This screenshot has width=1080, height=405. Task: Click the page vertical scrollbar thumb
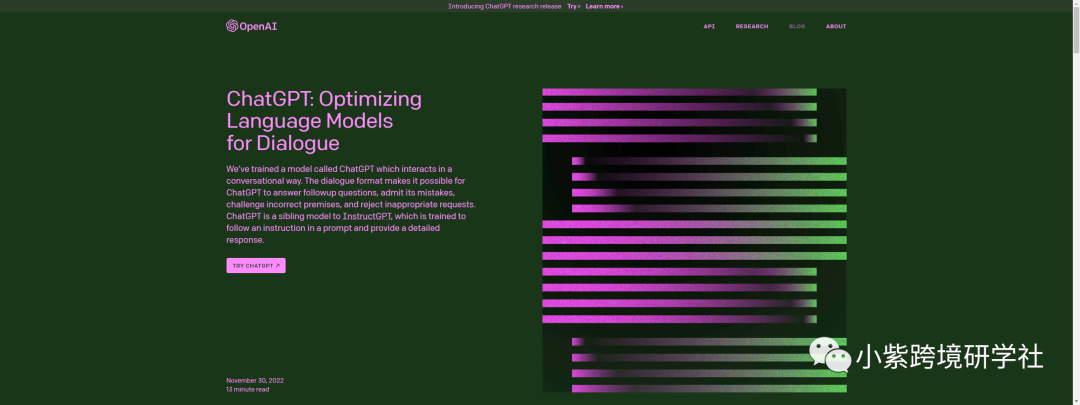1075,31
